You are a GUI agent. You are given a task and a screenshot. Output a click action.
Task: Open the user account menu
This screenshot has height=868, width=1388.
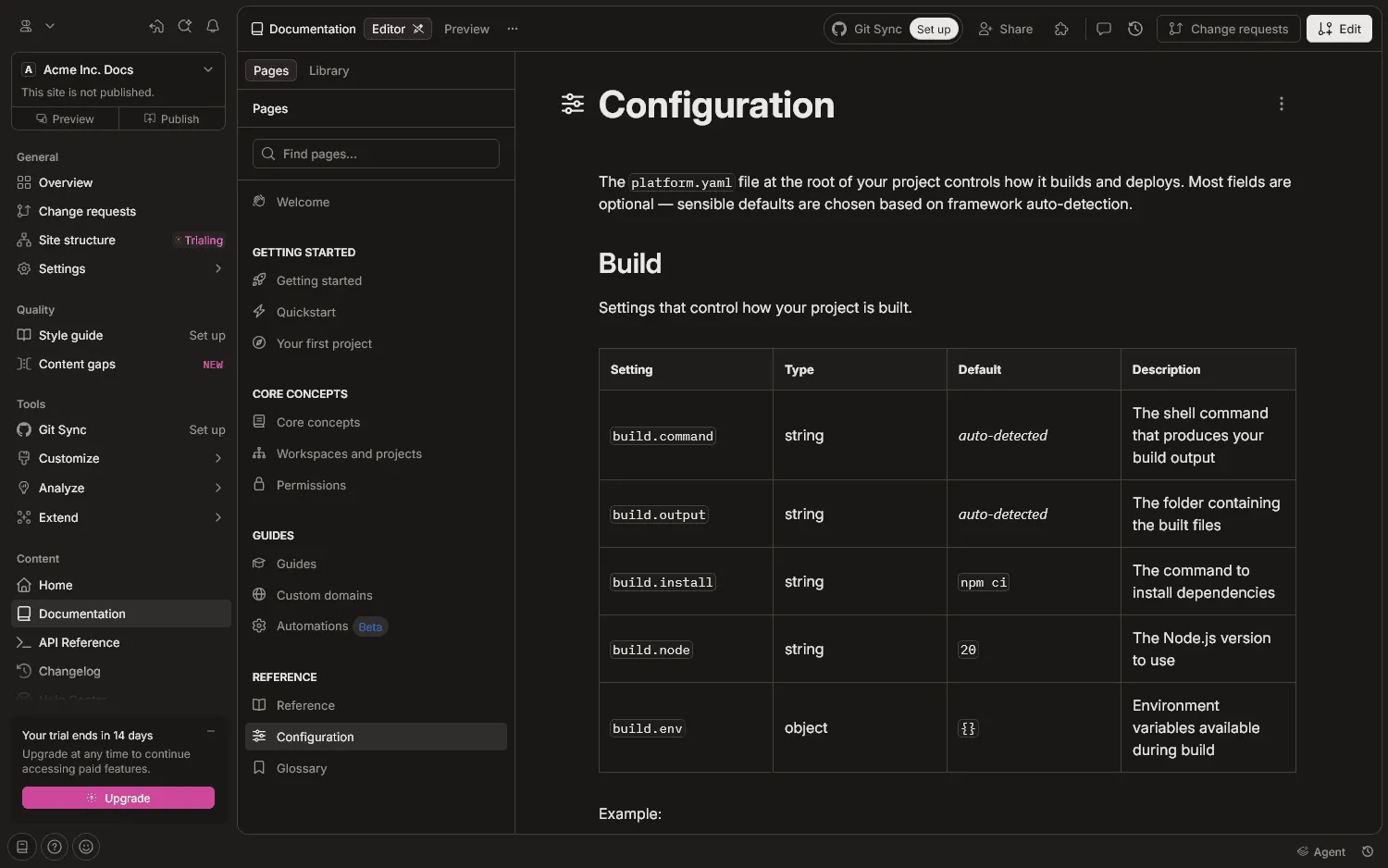(x=37, y=27)
